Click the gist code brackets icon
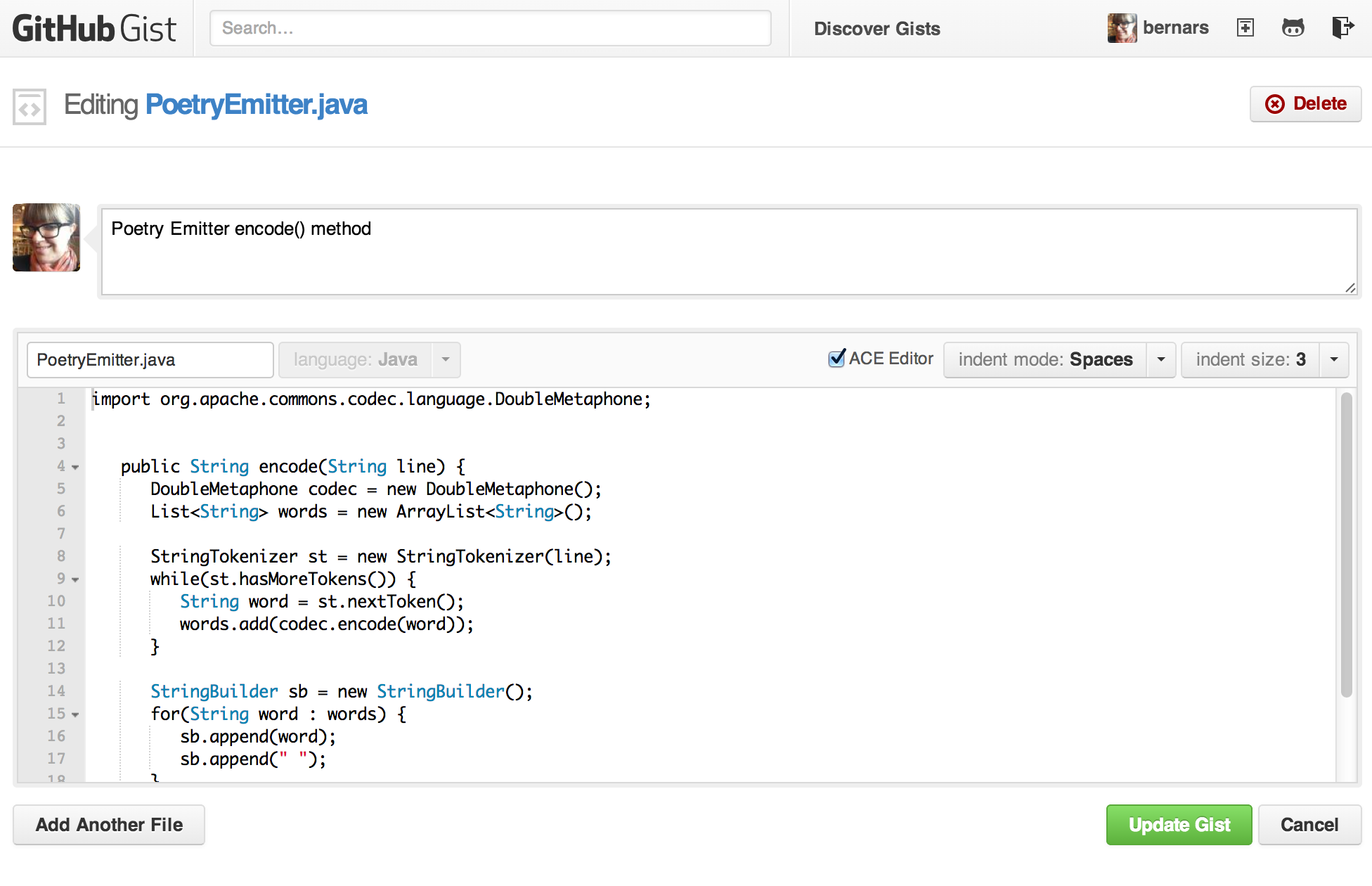The image size is (1372, 886). coord(30,108)
